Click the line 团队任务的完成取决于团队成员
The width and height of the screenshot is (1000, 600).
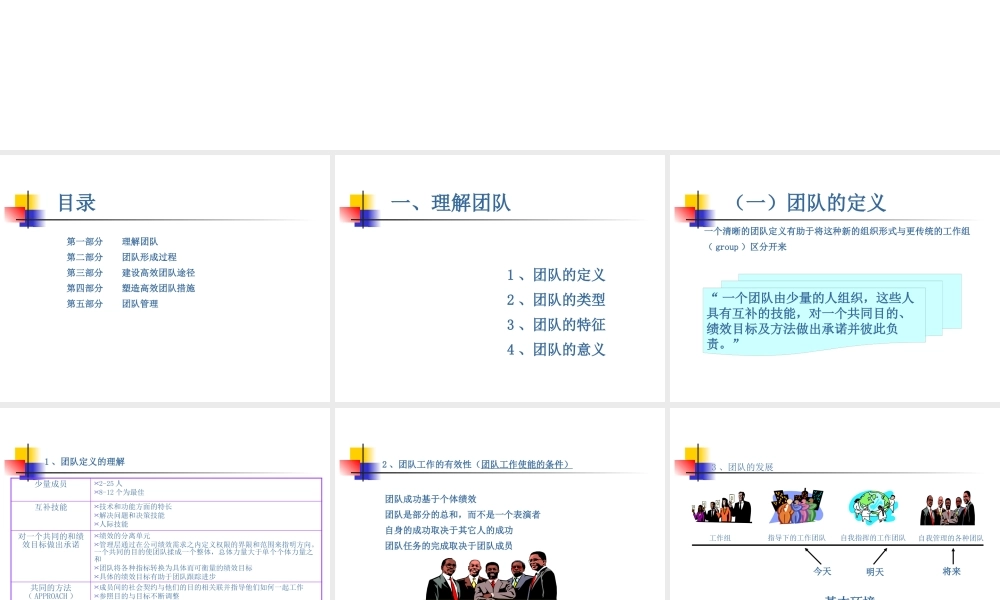coord(449,546)
